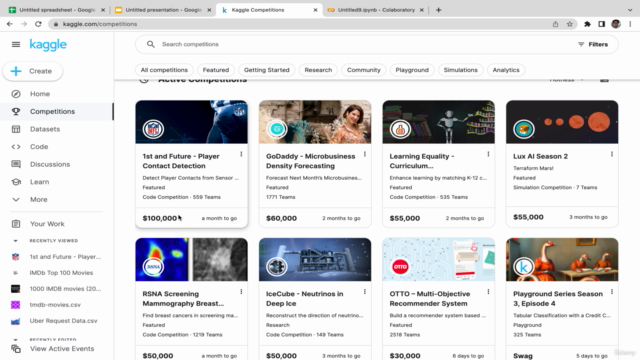Open Lux AI Season 2 competition title
640x360 pixels.
coord(540,156)
